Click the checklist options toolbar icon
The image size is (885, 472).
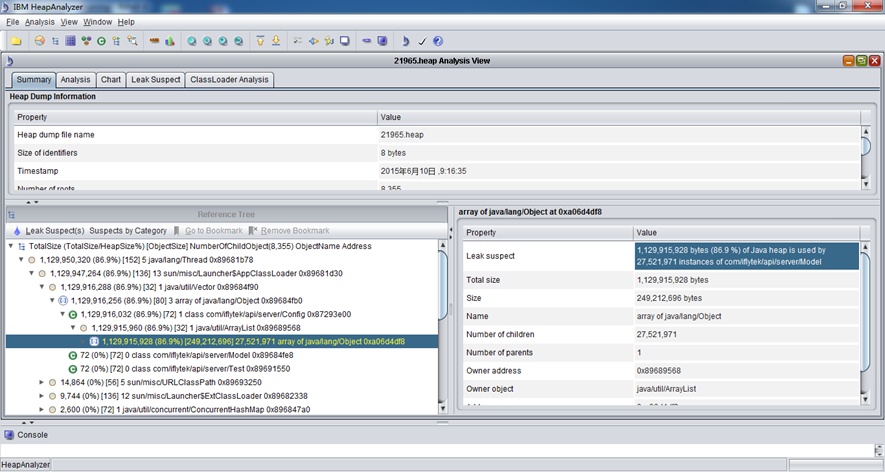[298, 41]
